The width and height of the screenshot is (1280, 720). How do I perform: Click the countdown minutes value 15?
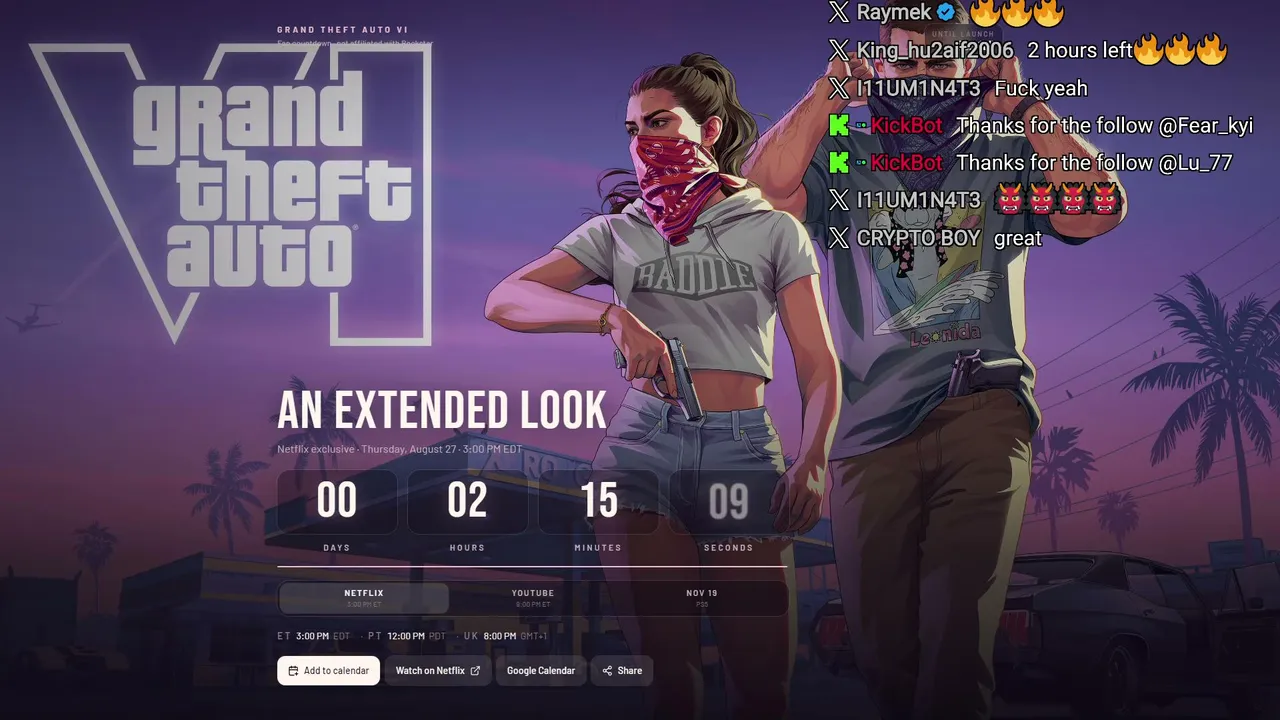tap(598, 501)
